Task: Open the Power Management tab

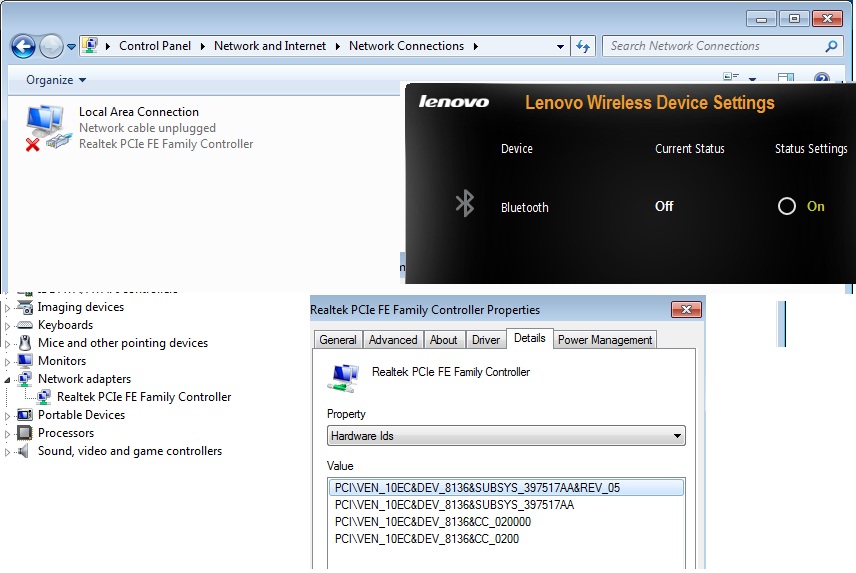Action: pos(605,339)
